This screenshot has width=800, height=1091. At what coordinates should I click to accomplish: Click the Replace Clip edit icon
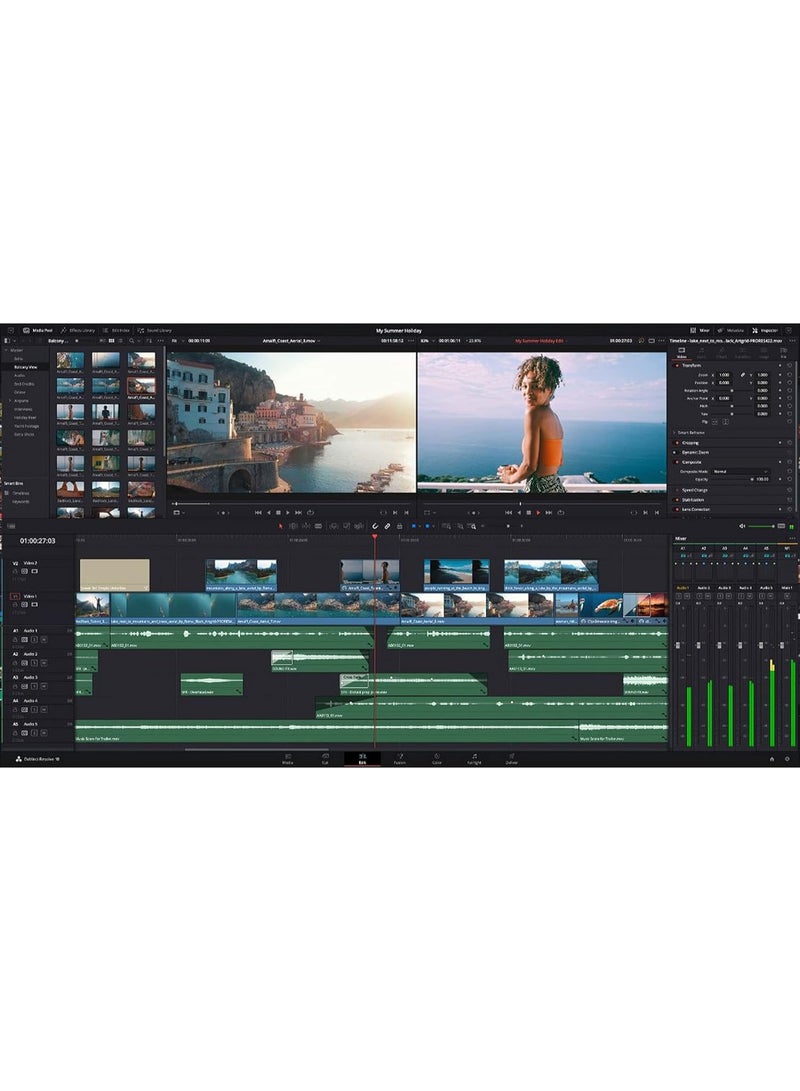click(359, 526)
